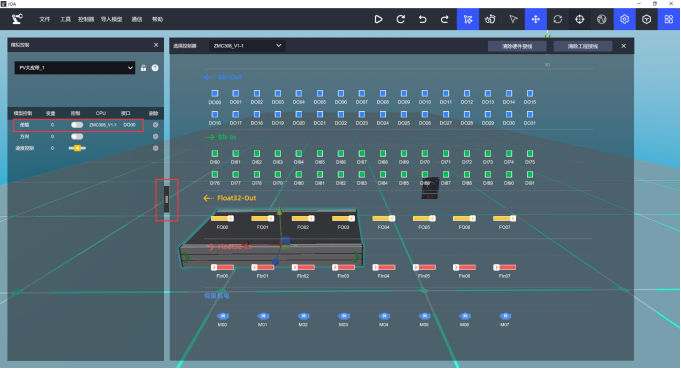Screen dimensions: 681x369
Task: Click the lock icon beside model dropdown
Action: pos(143,68)
